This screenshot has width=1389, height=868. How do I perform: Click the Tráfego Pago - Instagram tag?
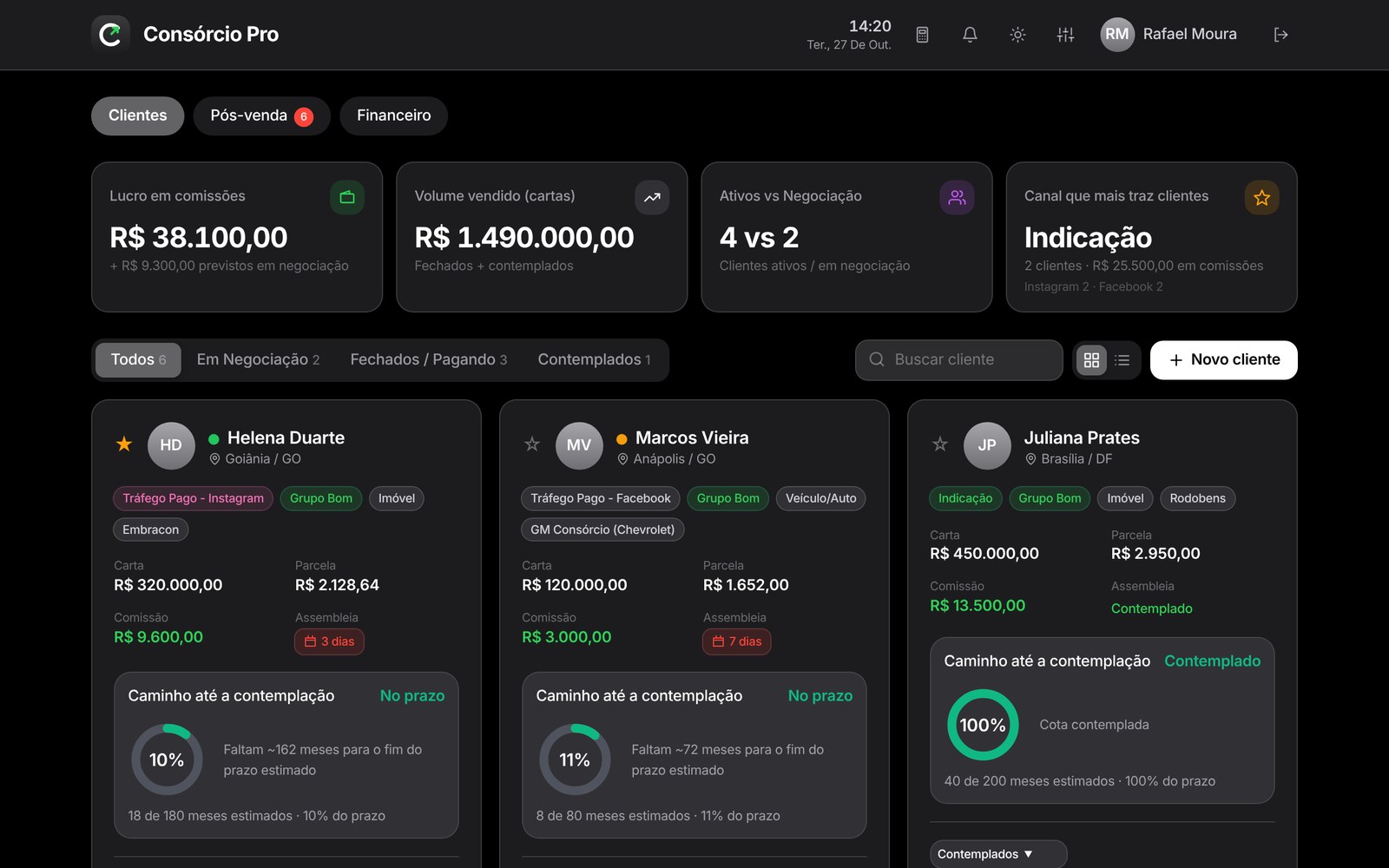pos(193,498)
